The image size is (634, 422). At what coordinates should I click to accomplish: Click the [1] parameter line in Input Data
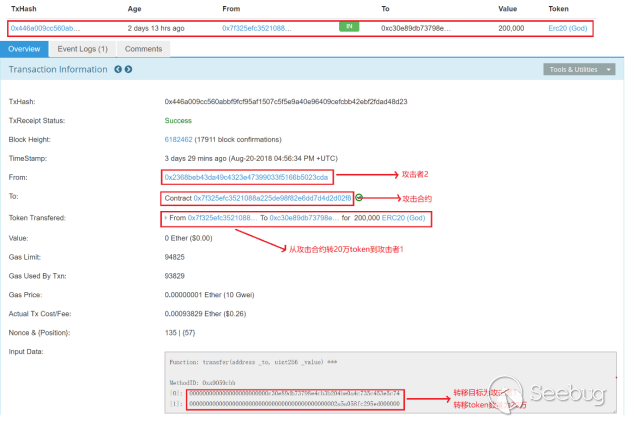(x=285, y=404)
